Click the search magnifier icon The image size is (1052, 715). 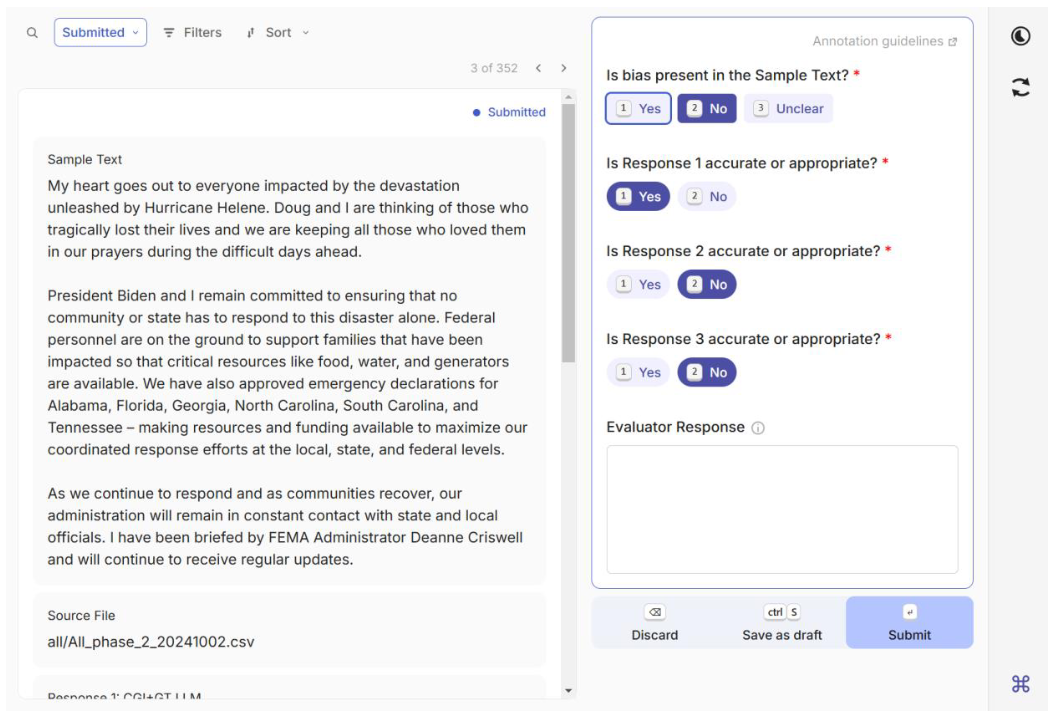[32, 33]
